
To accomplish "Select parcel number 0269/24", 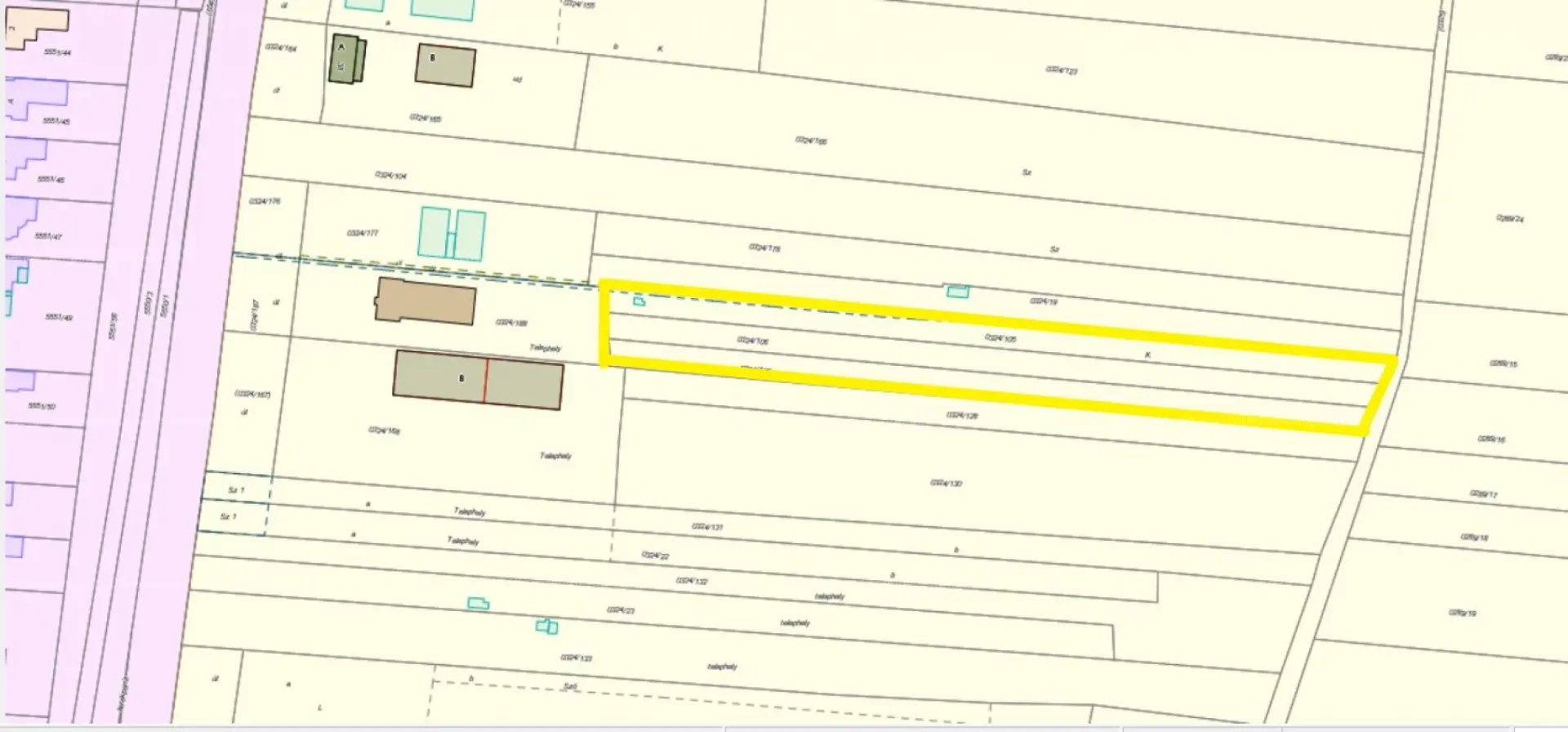I will click(1509, 218).
